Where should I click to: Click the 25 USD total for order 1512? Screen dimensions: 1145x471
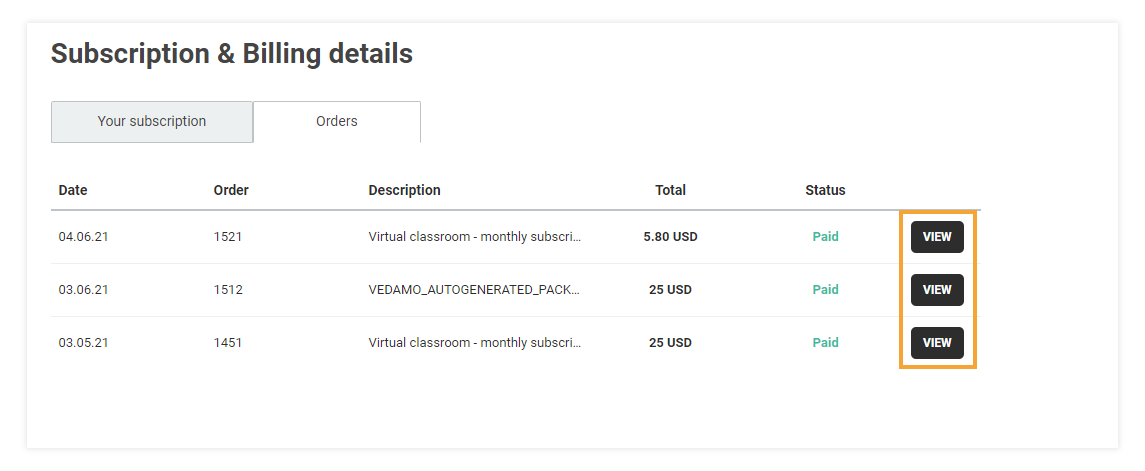pyautogui.click(x=670, y=290)
